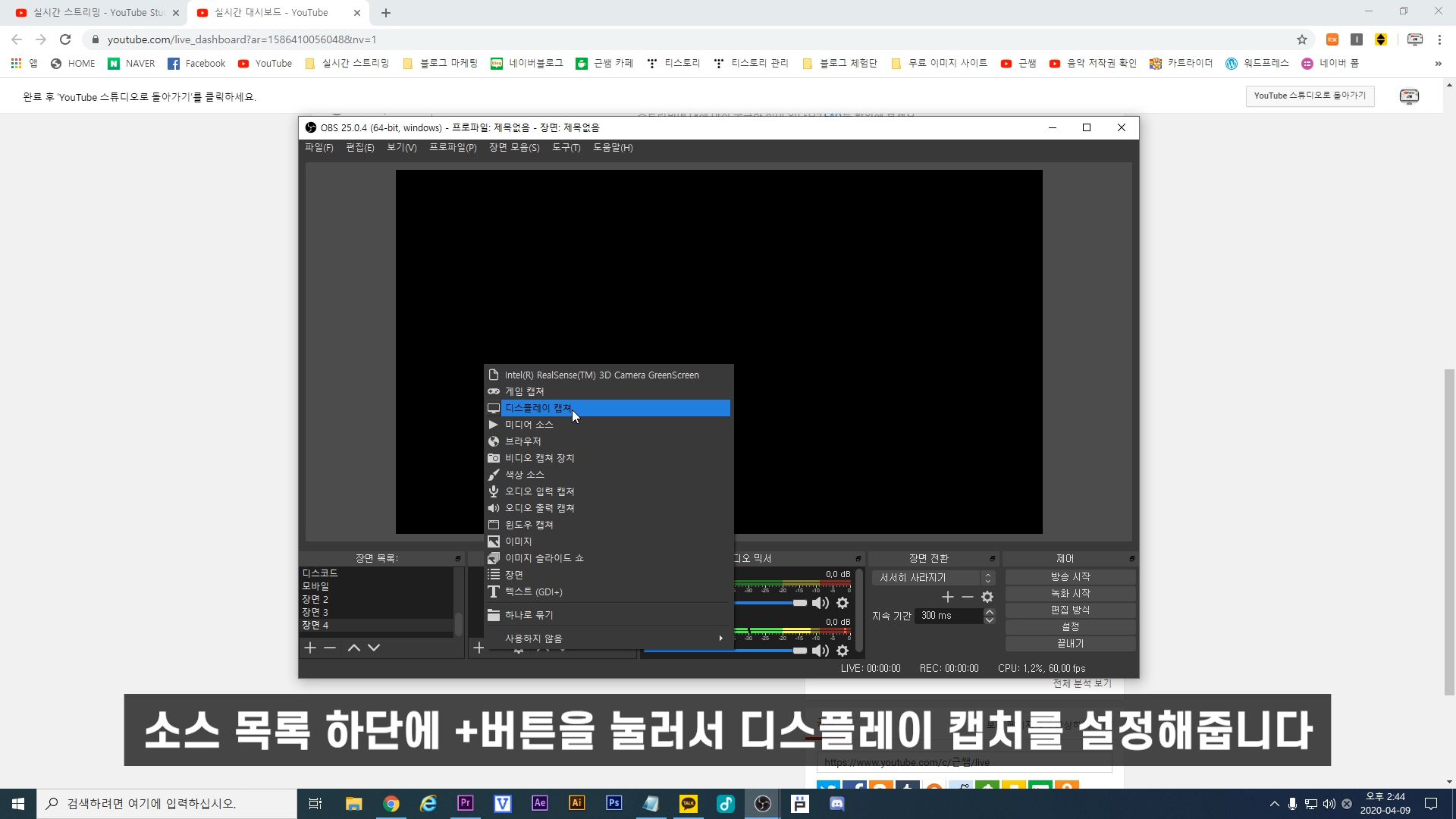Open transition properties gear icon
The height and width of the screenshot is (819, 1456).
(x=987, y=598)
